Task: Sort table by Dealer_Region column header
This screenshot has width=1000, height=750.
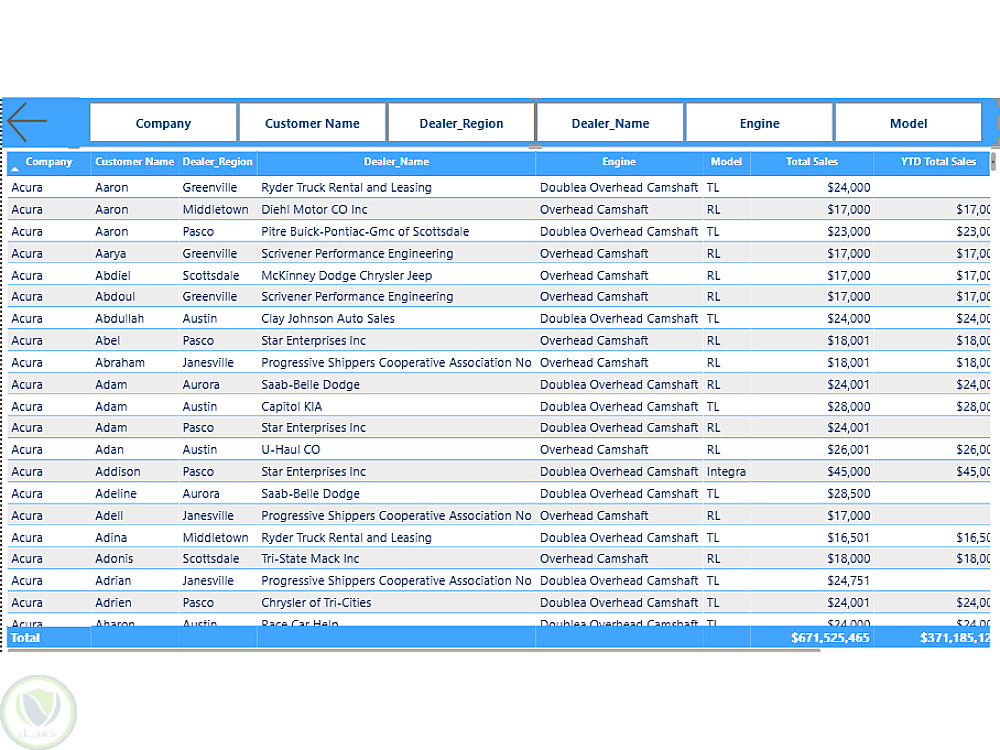Action: [x=217, y=162]
